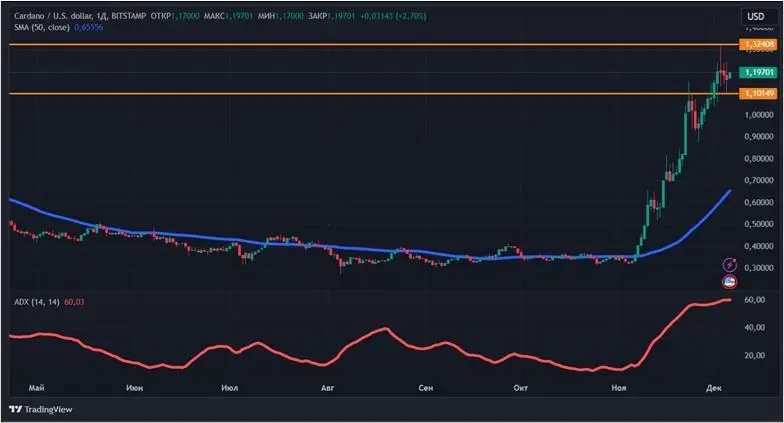The width and height of the screenshot is (784, 423).
Task: Click the Авг label on time axis
Action: 327,386
